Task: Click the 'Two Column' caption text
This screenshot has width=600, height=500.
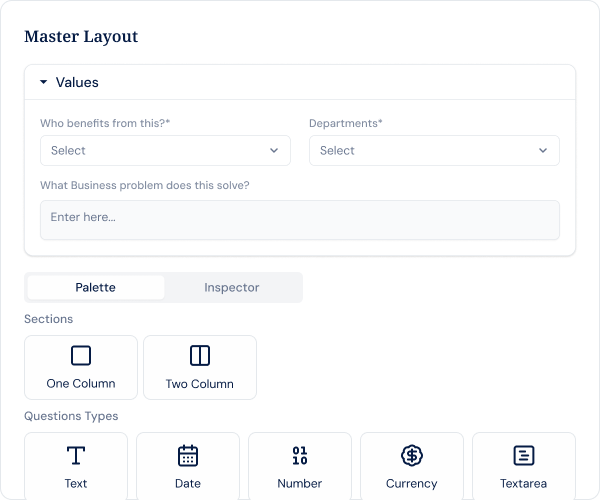Action: pos(200,384)
